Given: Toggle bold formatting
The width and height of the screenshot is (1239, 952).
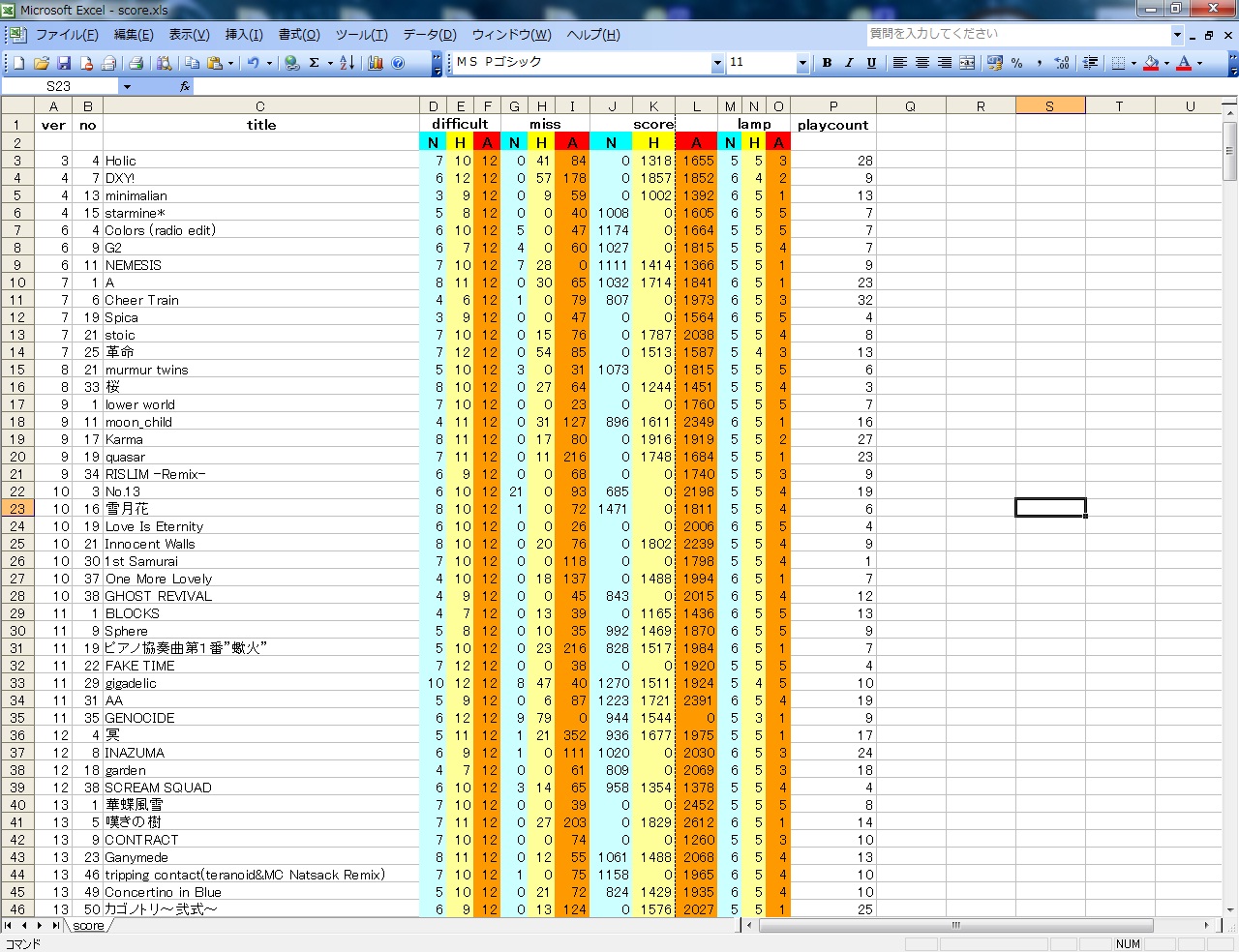Looking at the screenshot, I should point(827,63).
